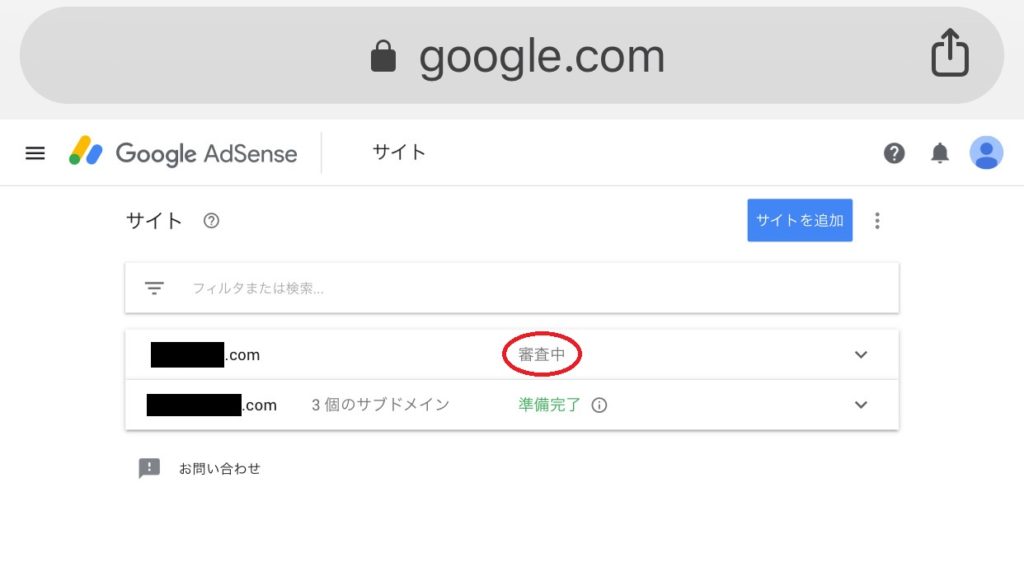Expand the first .com site row
The height and width of the screenshot is (567, 1024).
(x=861, y=355)
